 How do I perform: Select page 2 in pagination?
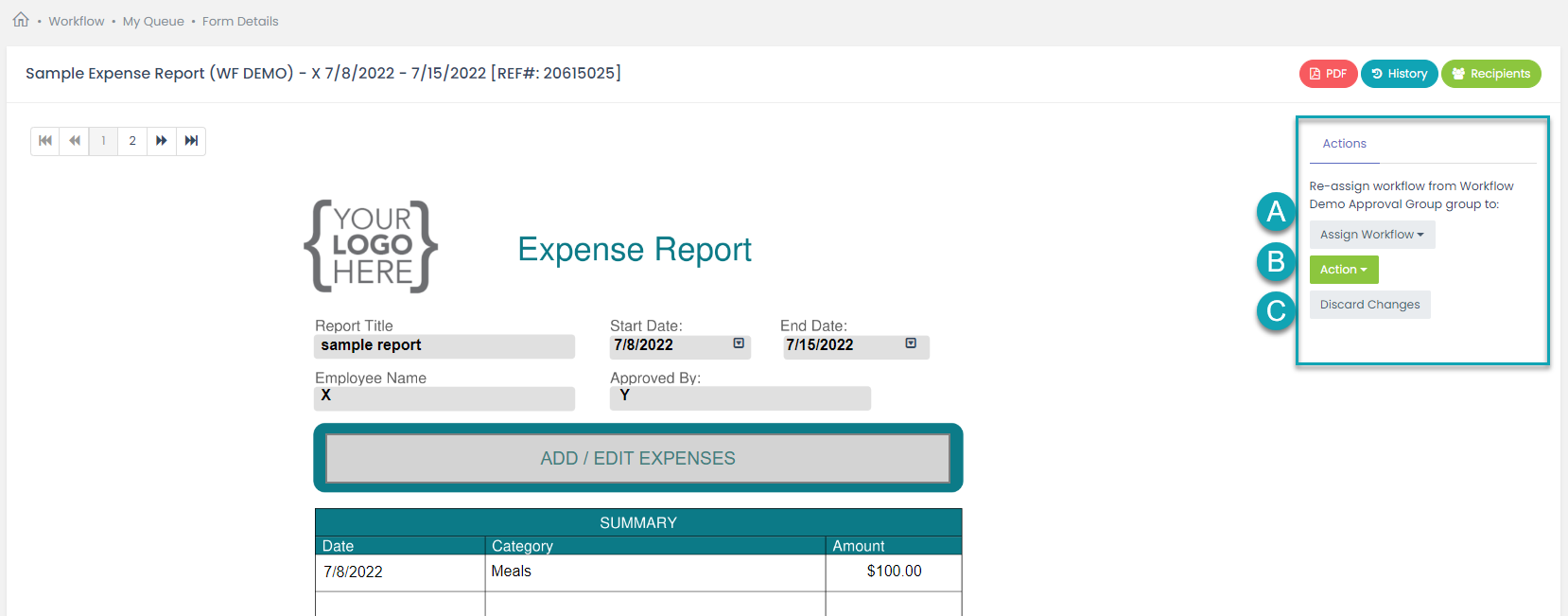click(x=132, y=141)
